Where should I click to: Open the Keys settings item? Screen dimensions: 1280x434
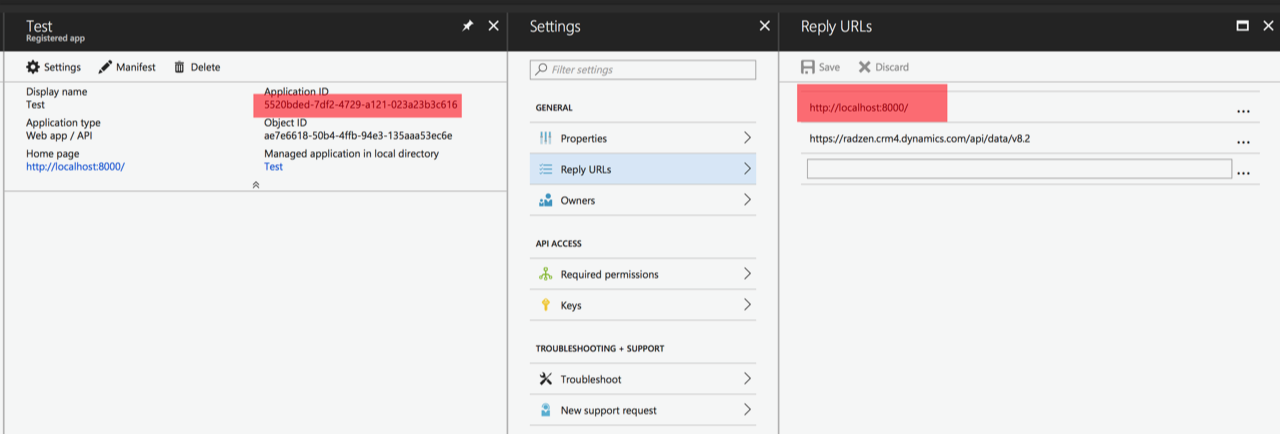(x=643, y=305)
